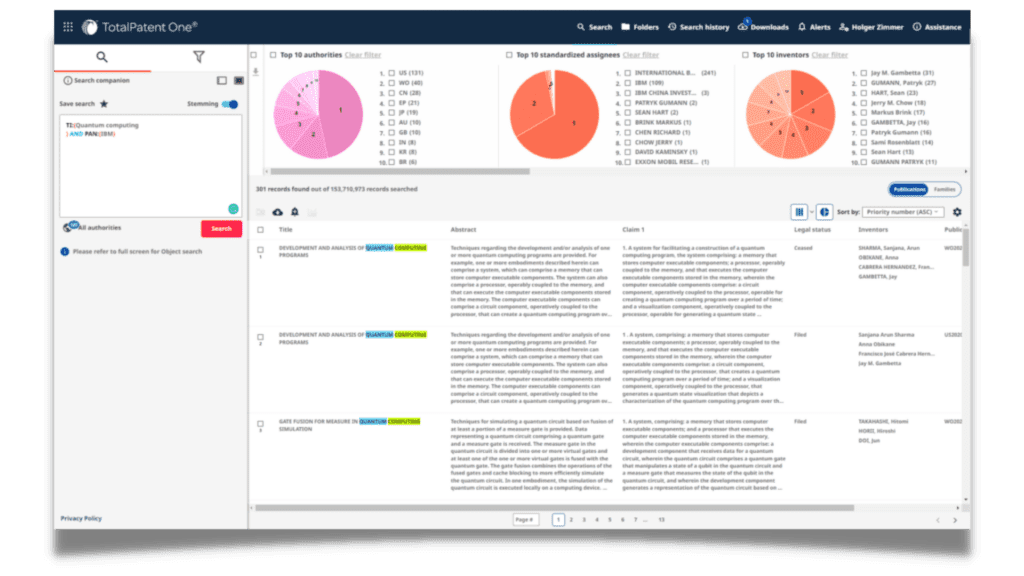Open the Alerts menu item
1024x576 pixels.
[x=814, y=27]
